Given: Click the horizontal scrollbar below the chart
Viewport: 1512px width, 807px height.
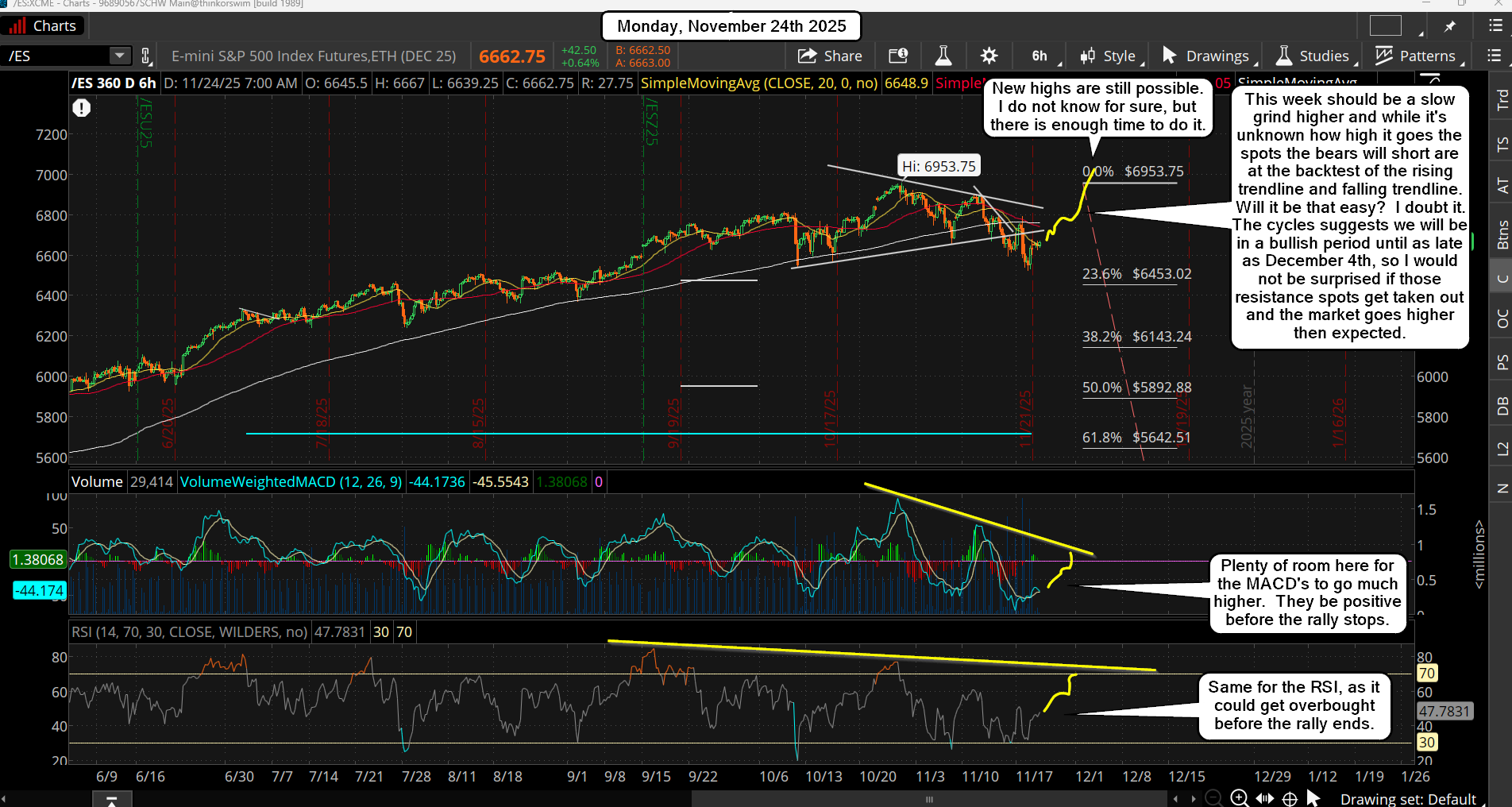Looking at the screenshot, I should click(929, 800).
